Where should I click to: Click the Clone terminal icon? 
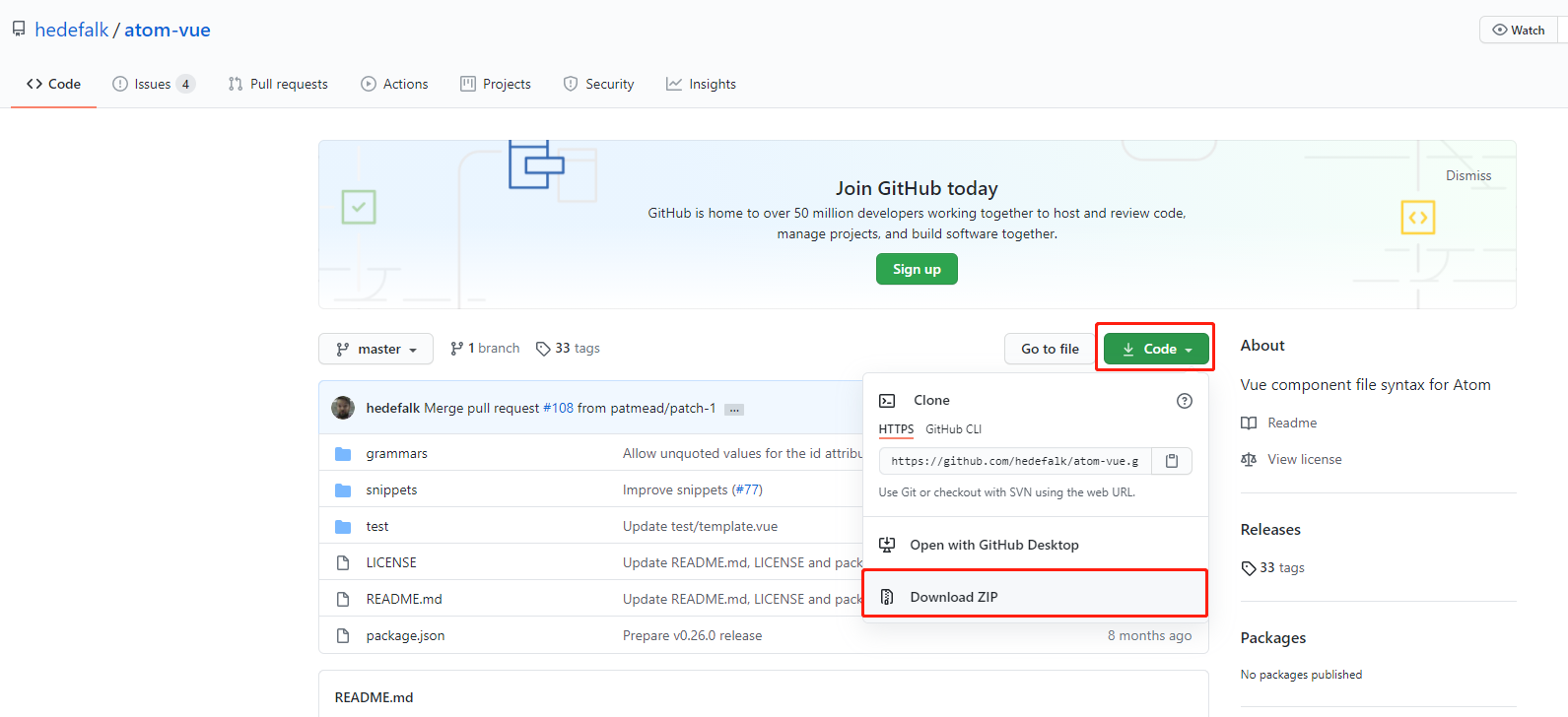click(x=887, y=400)
